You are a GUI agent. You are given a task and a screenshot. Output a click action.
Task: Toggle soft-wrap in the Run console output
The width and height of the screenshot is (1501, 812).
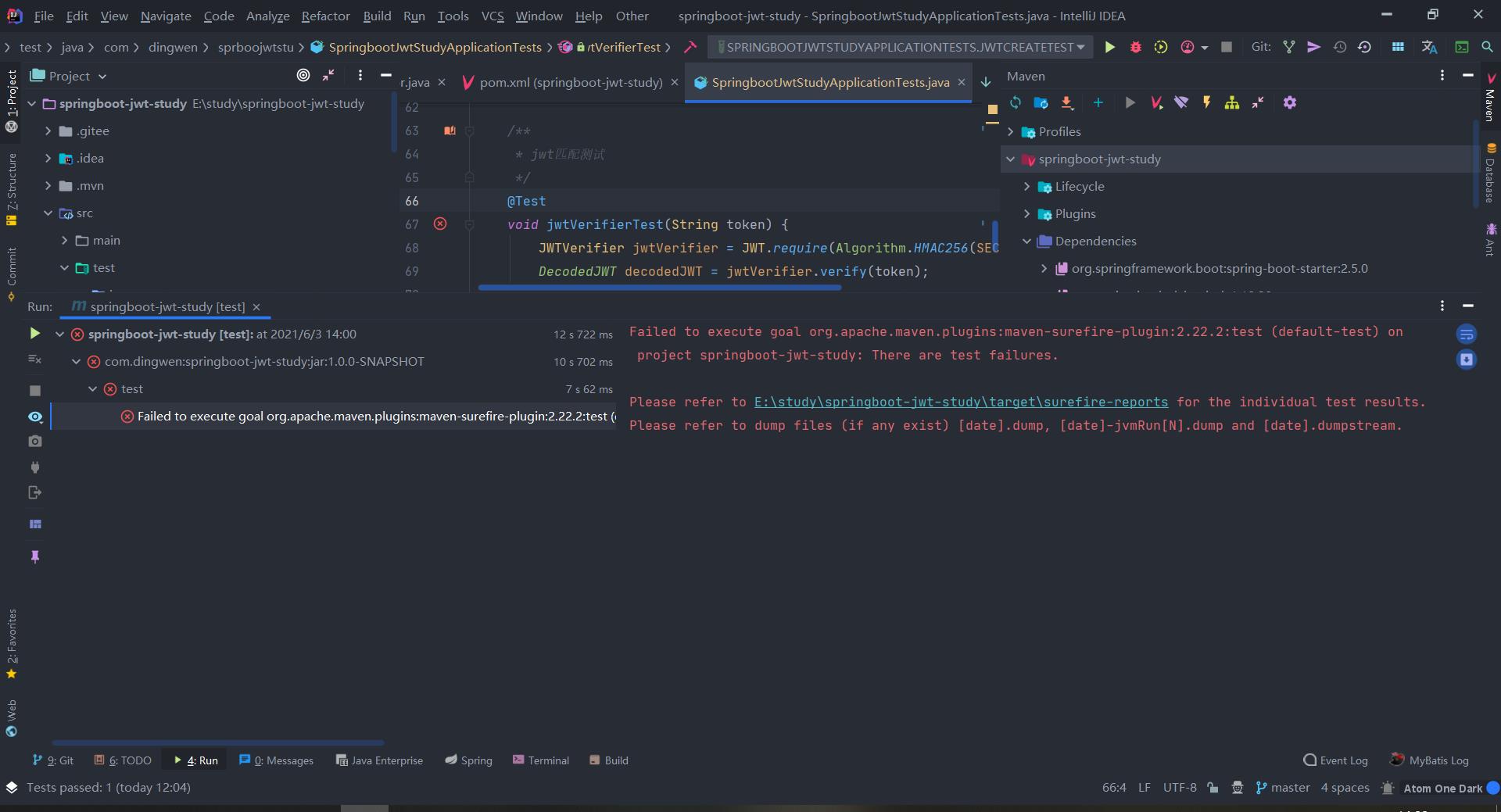(x=1467, y=334)
